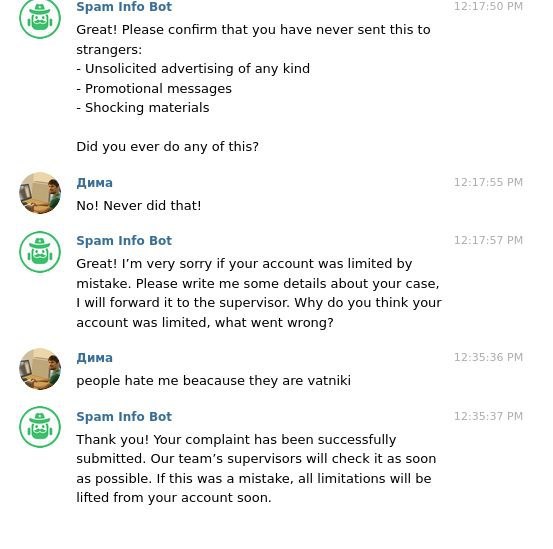Click the 12:17:57 PM timestamp
Screen dimensions: 553x549
pyautogui.click(x=488, y=240)
